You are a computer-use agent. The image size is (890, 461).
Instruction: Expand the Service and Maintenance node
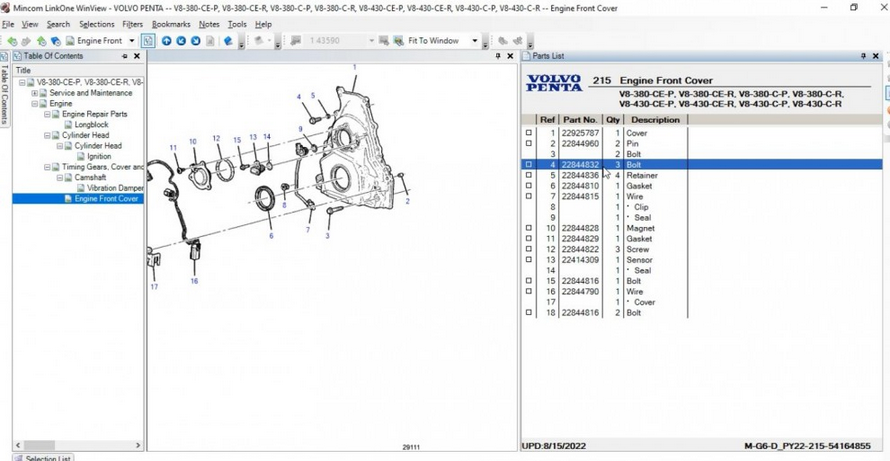(35, 93)
